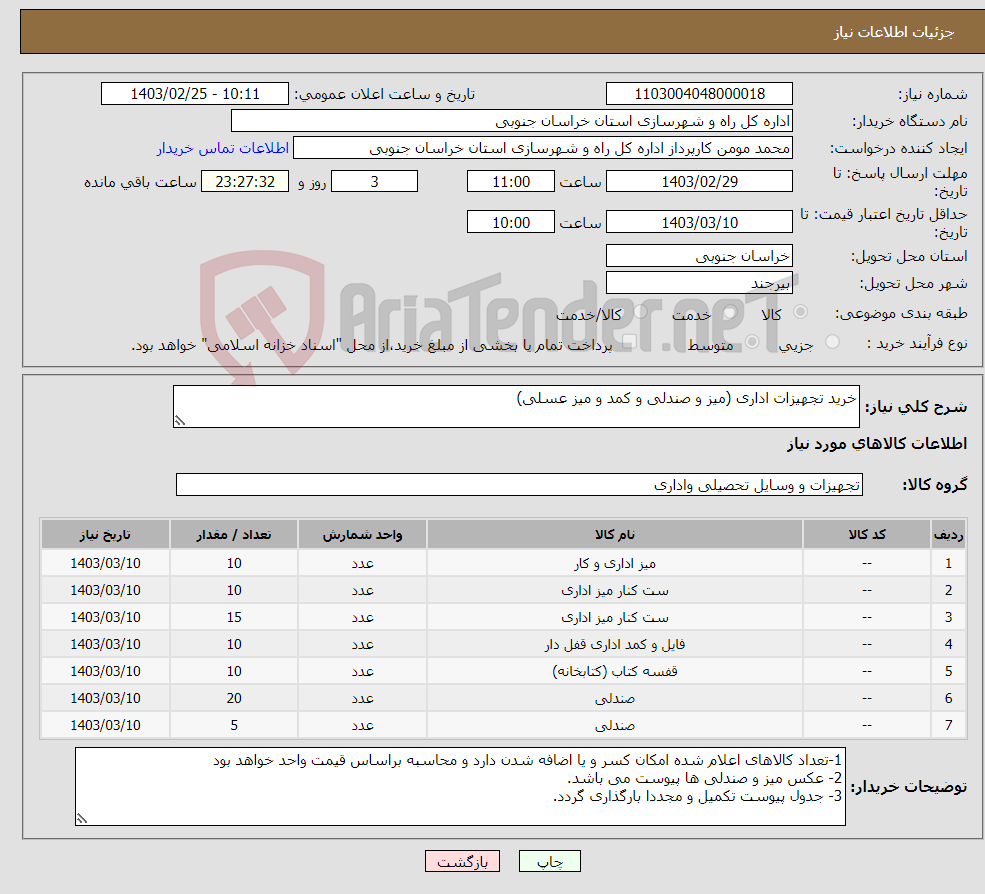Click the ردیف column header

click(949, 535)
